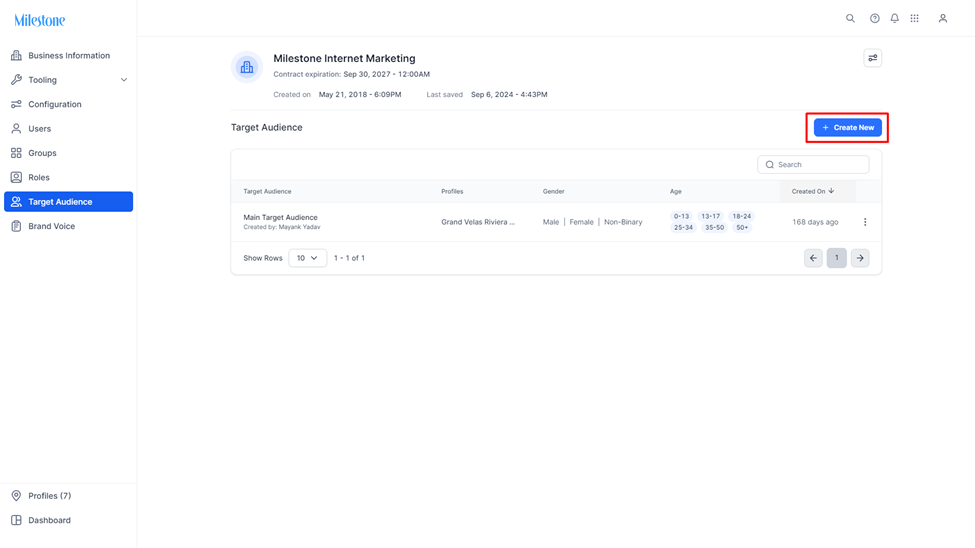Click the Milestone logo
The width and height of the screenshot is (975, 548).
tap(39, 21)
